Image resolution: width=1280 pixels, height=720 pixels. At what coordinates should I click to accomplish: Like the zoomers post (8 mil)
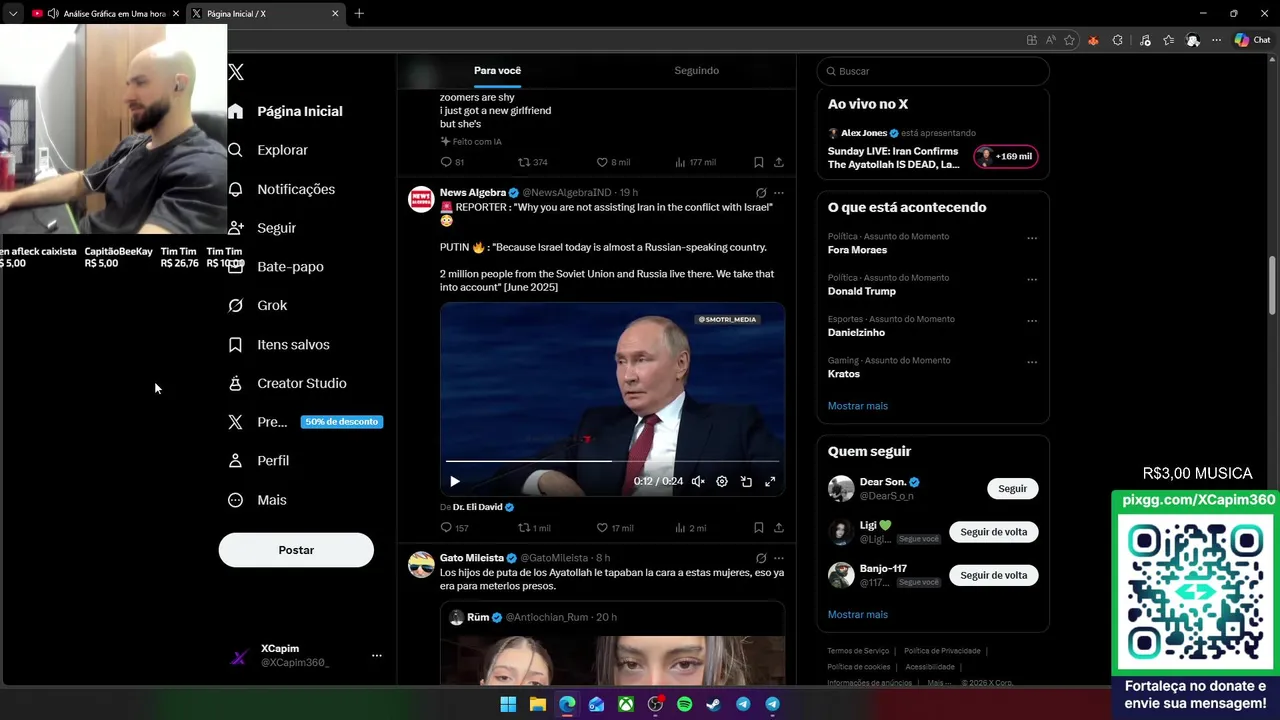[613, 162]
